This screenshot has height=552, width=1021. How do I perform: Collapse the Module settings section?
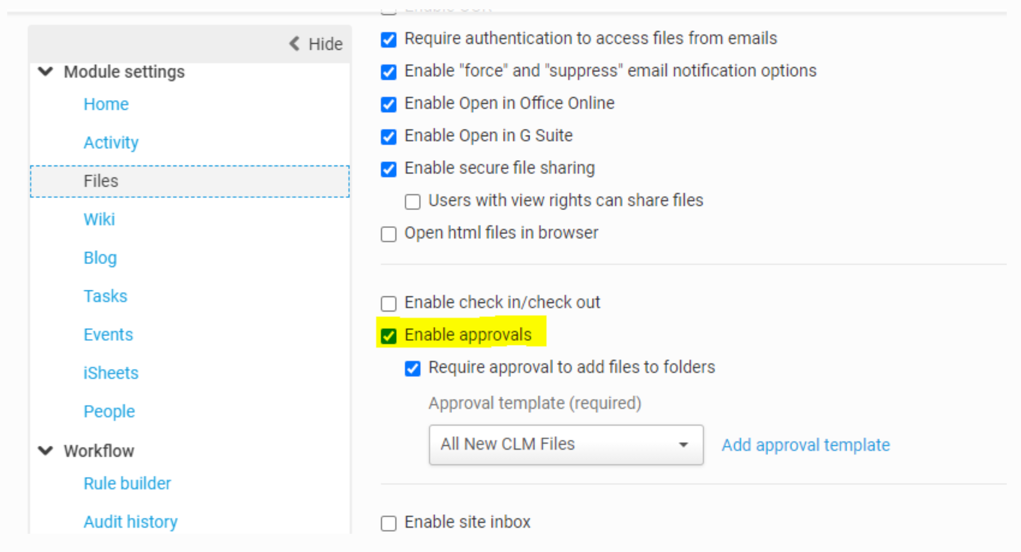click(45, 72)
